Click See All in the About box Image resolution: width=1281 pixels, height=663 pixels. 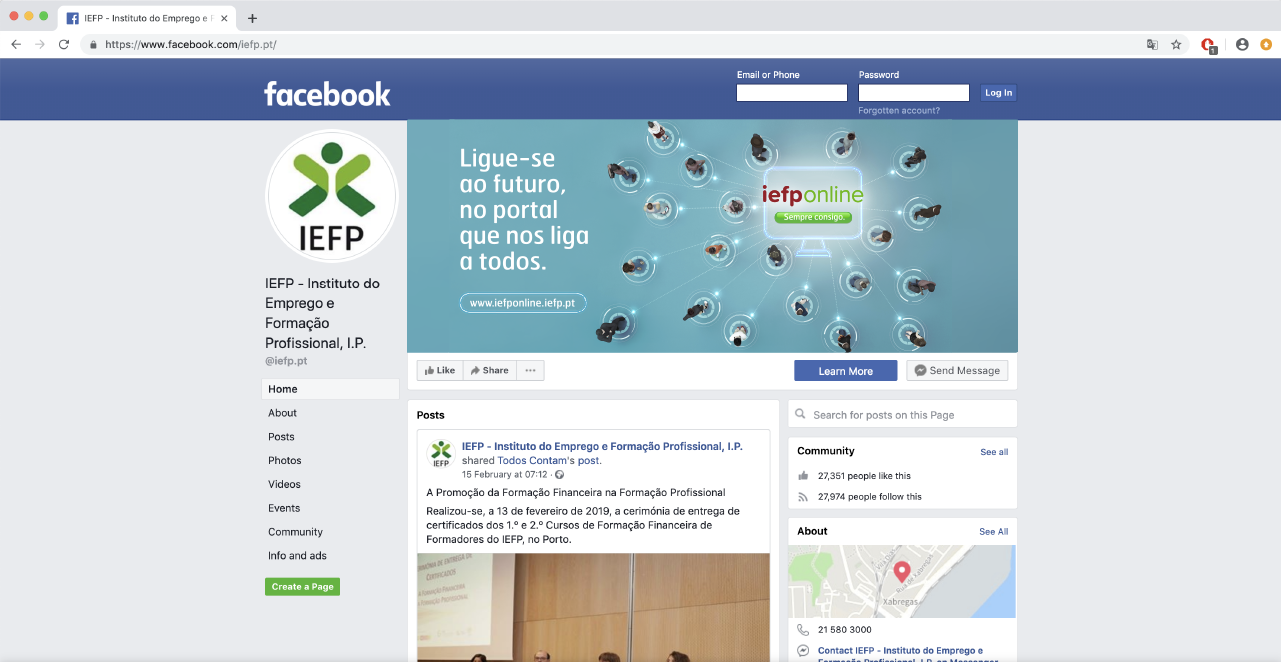[x=994, y=532]
